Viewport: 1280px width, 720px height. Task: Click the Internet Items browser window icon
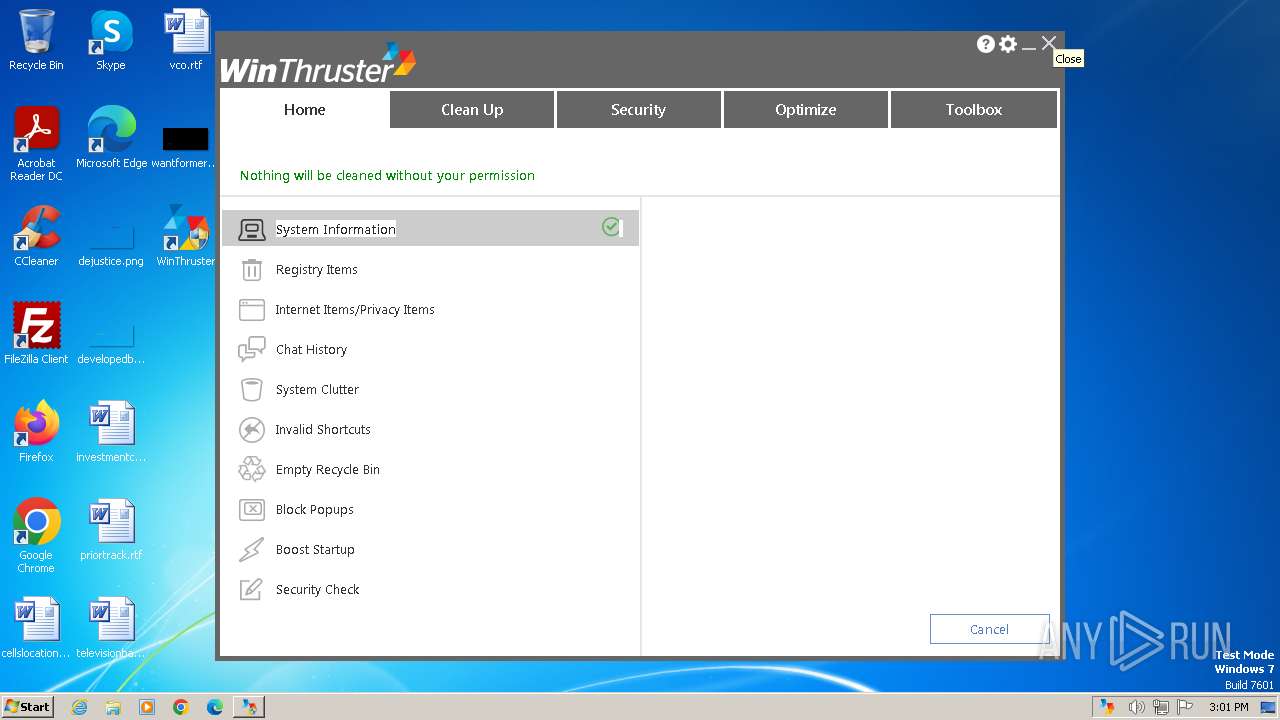(251, 310)
